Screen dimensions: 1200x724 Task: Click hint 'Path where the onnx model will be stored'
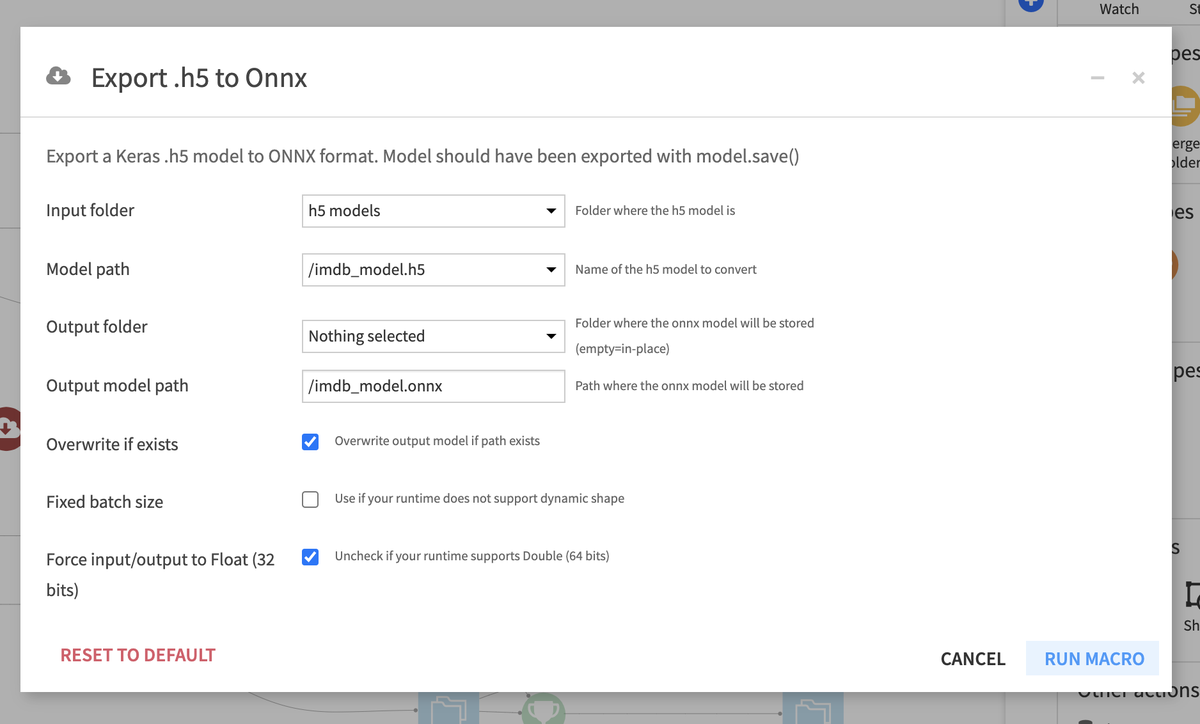point(689,386)
